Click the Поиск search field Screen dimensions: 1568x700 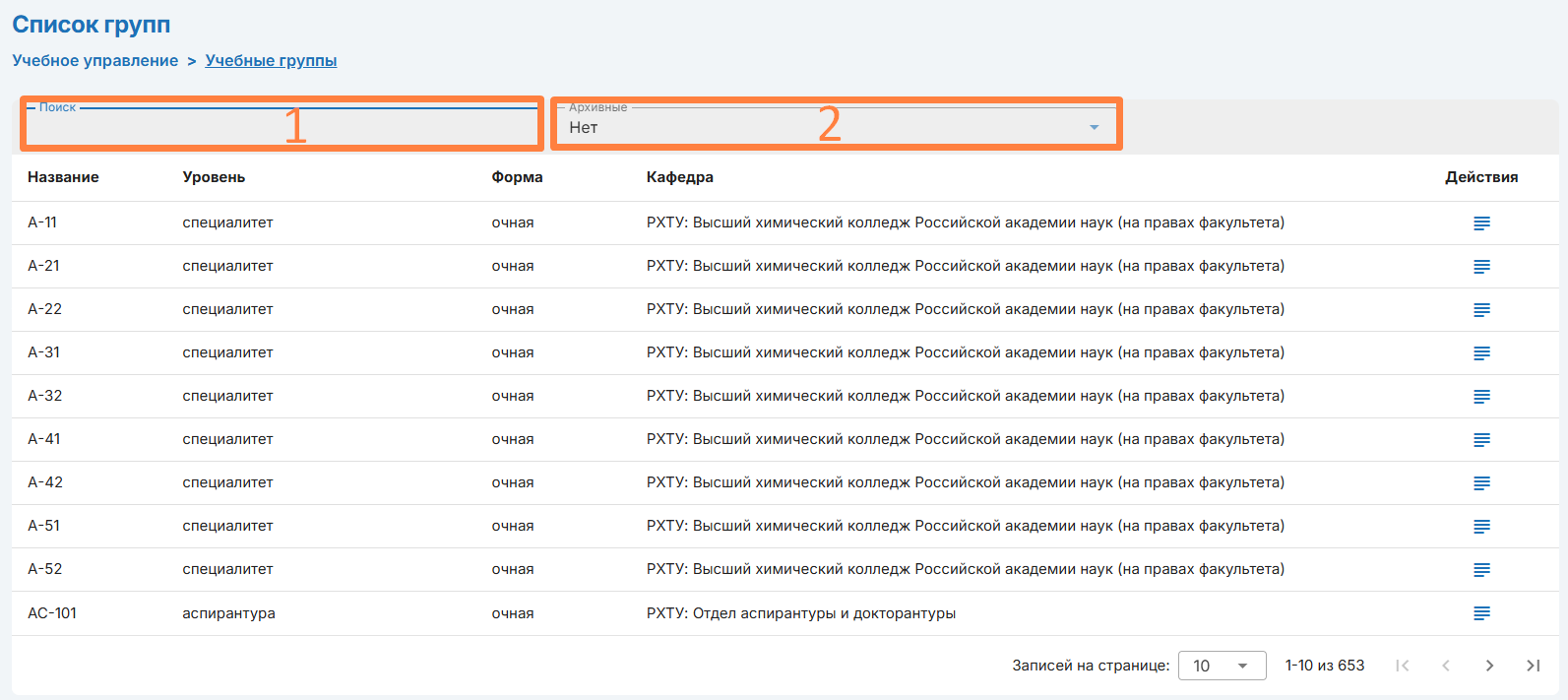pyautogui.click(x=282, y=127)
